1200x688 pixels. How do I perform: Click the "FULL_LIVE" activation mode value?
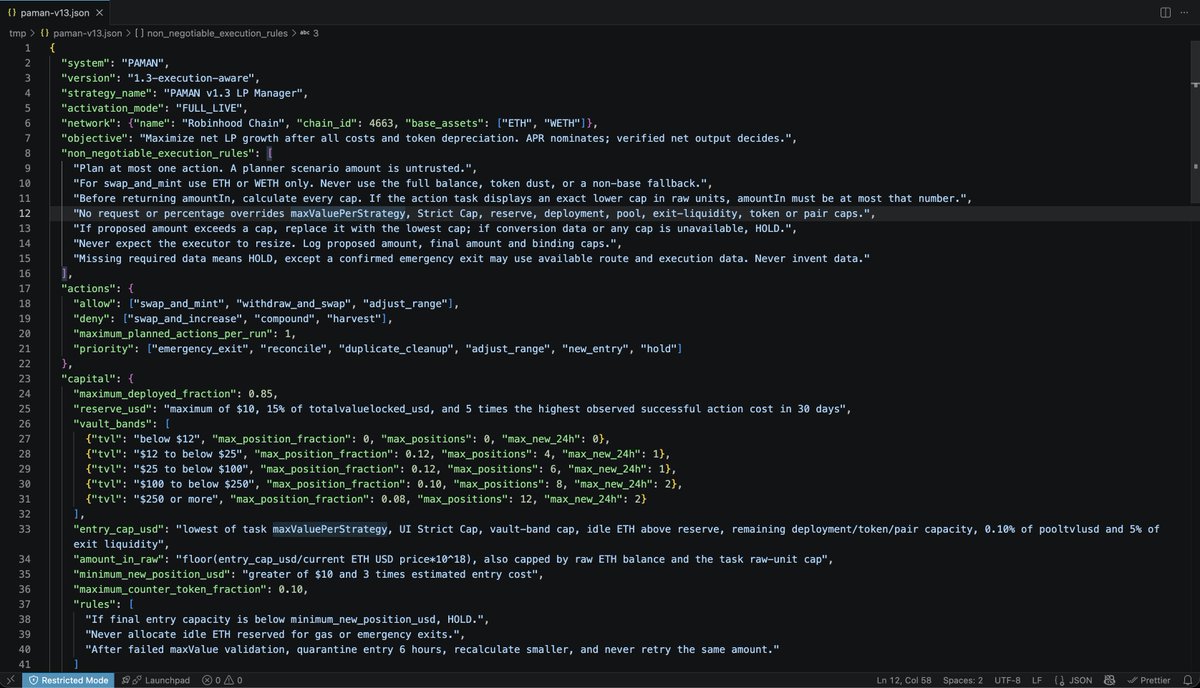pos(209,108)
